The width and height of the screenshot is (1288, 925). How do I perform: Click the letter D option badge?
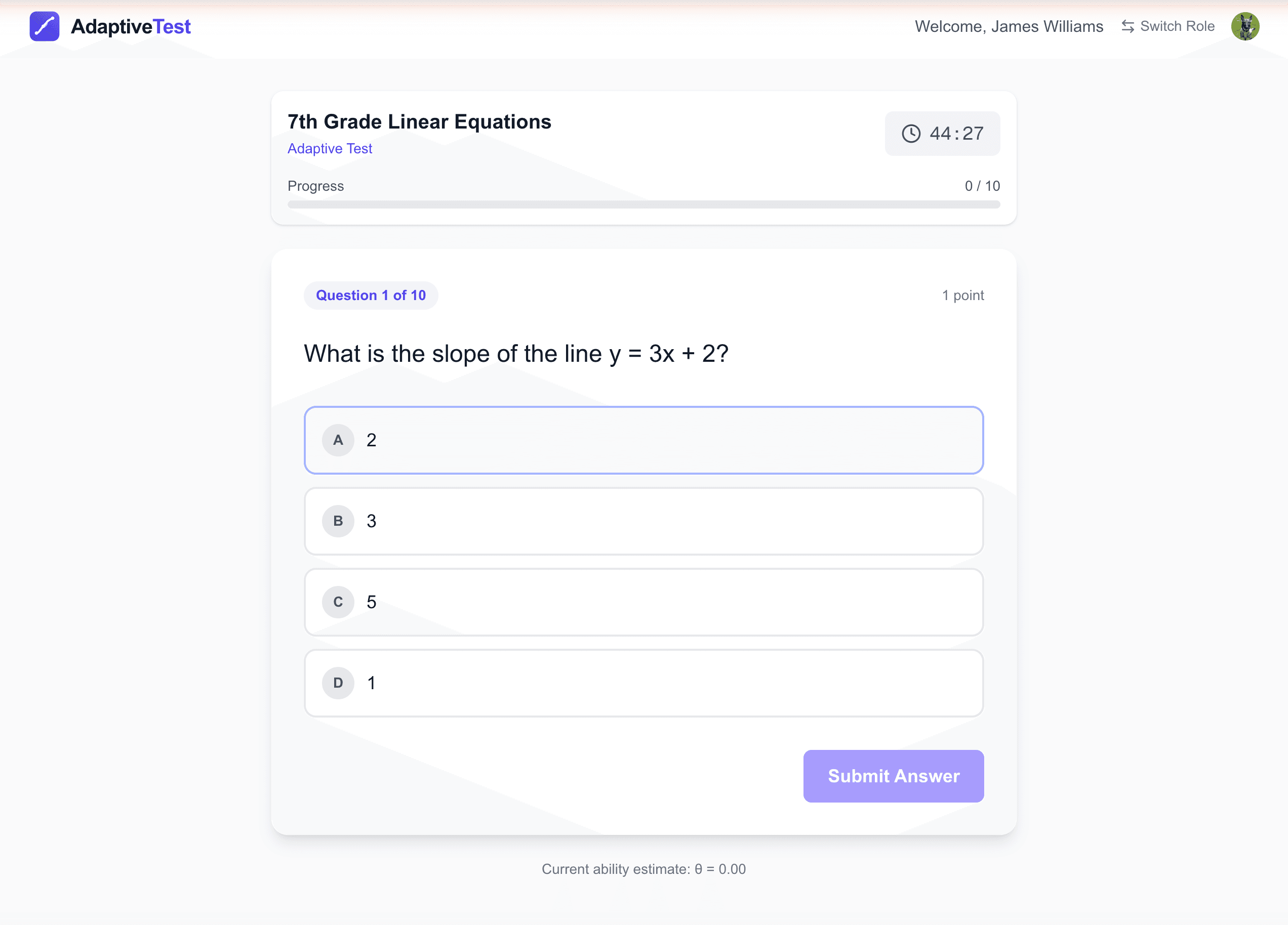tap(338, 683)
